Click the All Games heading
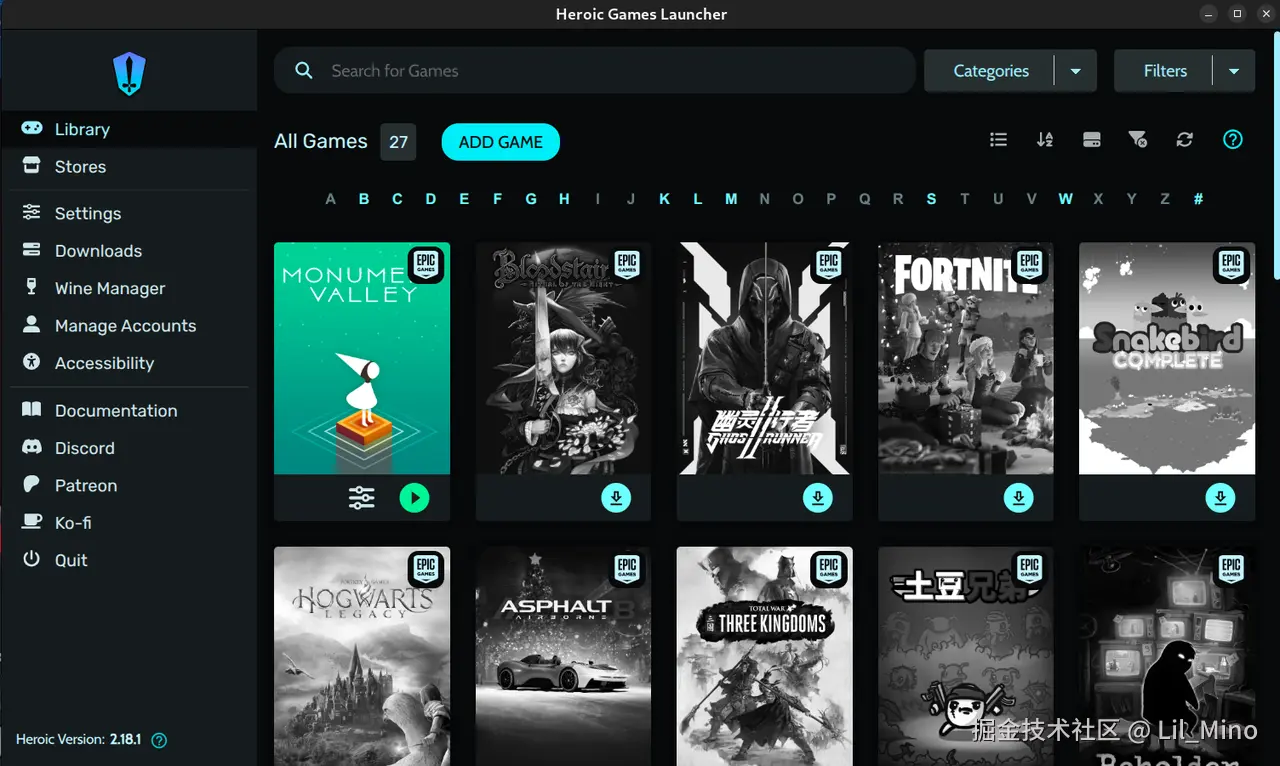Image resolution: width=1280 pixels, height=766 pixels. click(321, 142)
